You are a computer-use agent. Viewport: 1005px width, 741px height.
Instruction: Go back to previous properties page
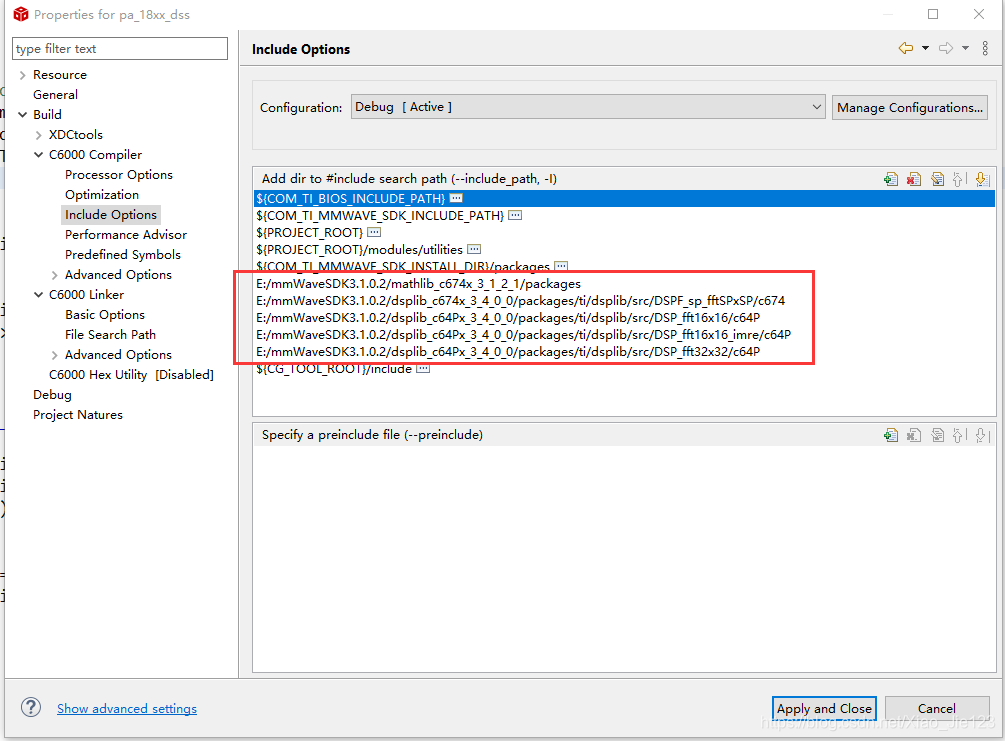pyautogui.click(x=906, y=48)
